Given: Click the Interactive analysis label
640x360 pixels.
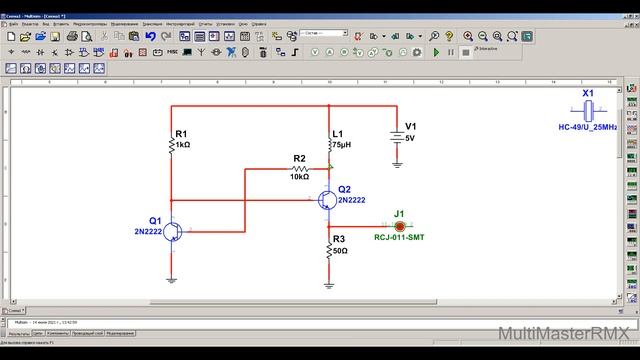Looking at the screenshot, I should tap(486, 49).
